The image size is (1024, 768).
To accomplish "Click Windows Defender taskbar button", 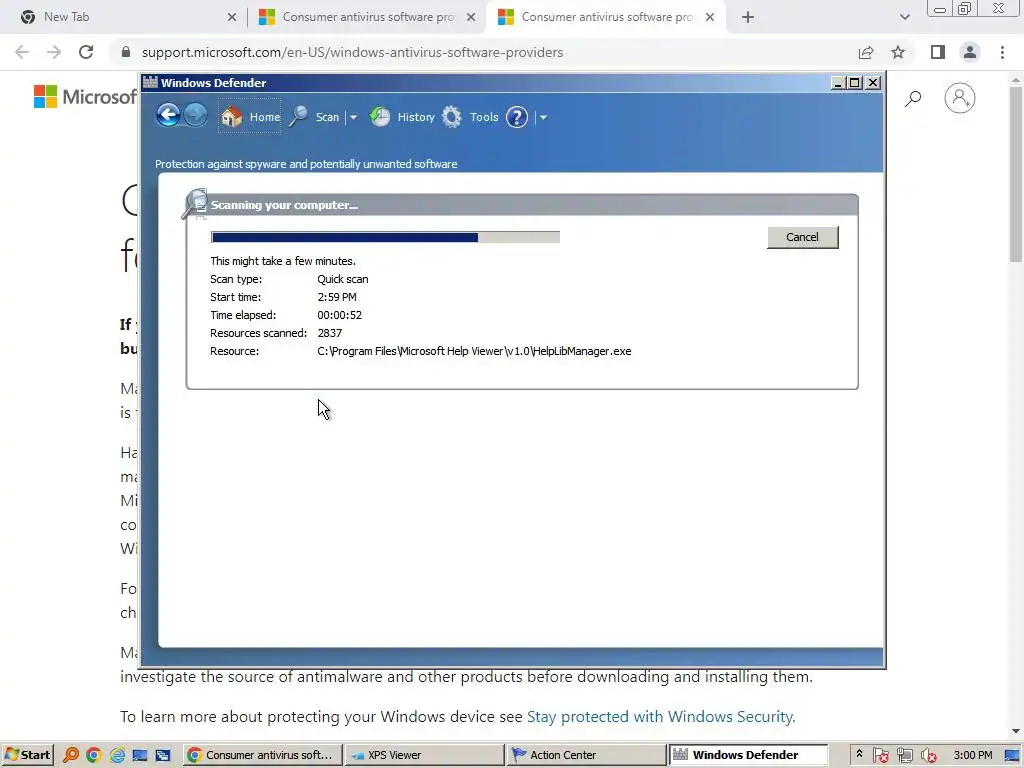I will [748, 755].
